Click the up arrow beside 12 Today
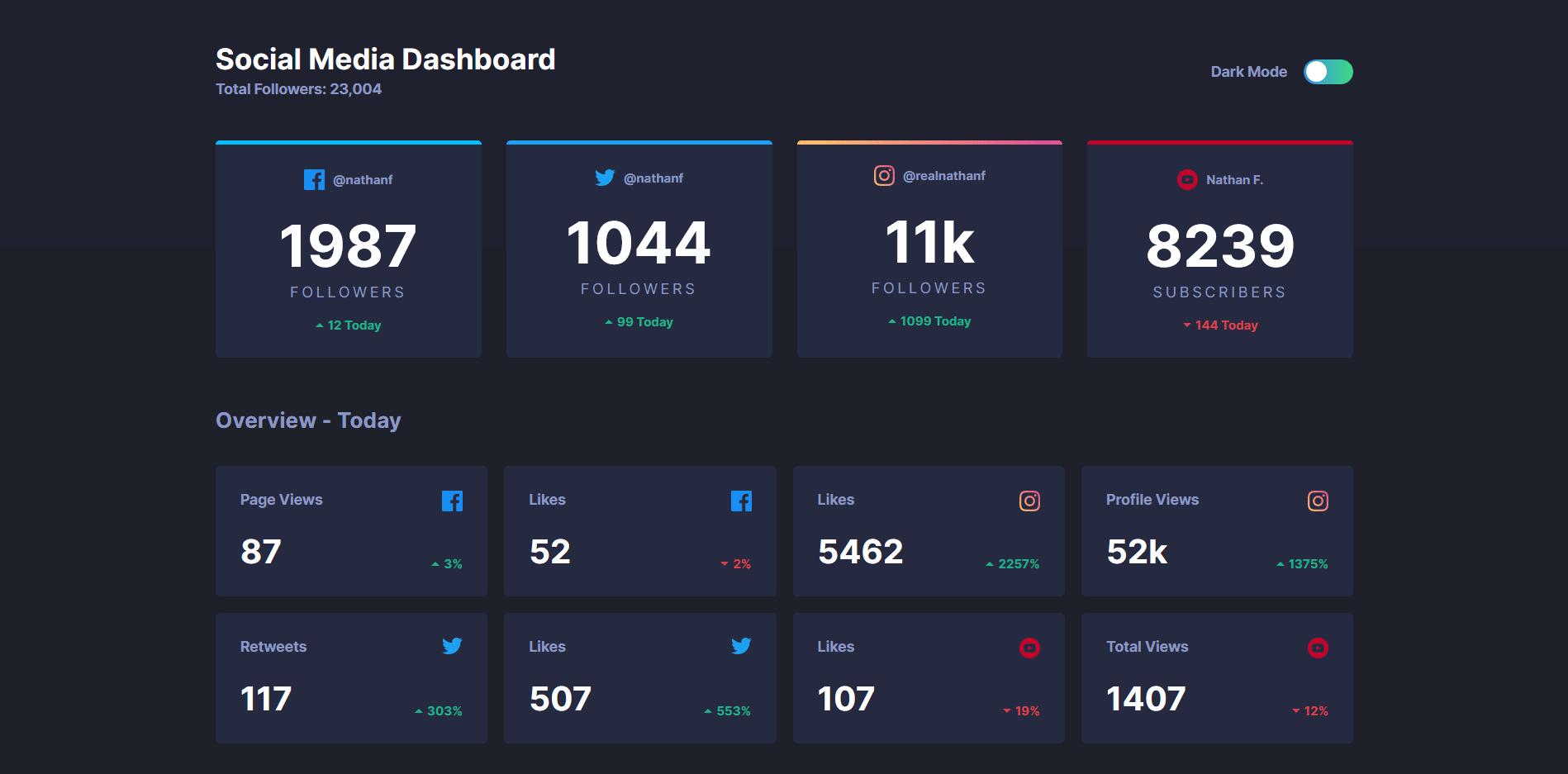The image size is (1568, 774). pos(318,325)
